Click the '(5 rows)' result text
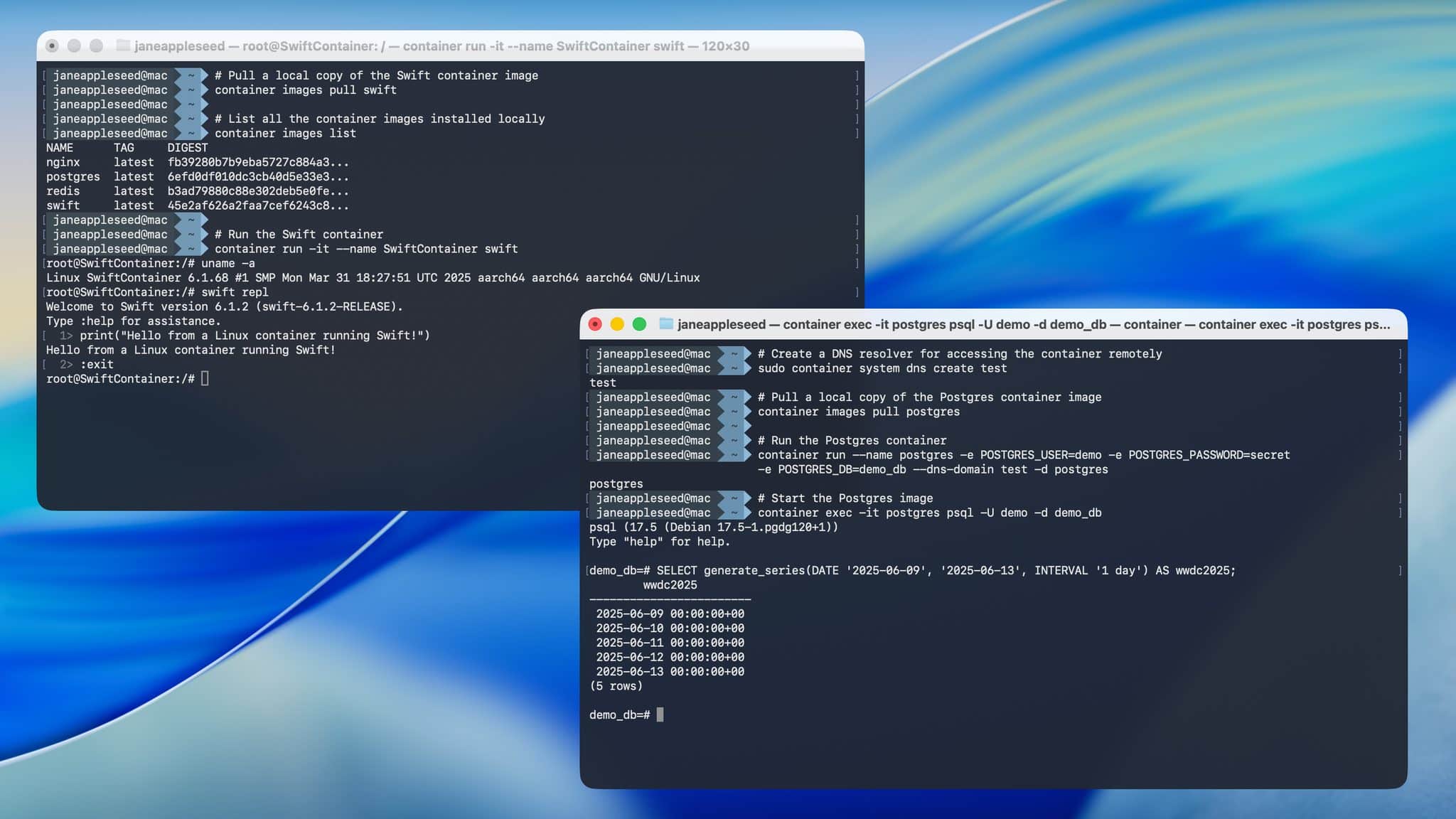 pyautogui.click(x=616, y=685)
